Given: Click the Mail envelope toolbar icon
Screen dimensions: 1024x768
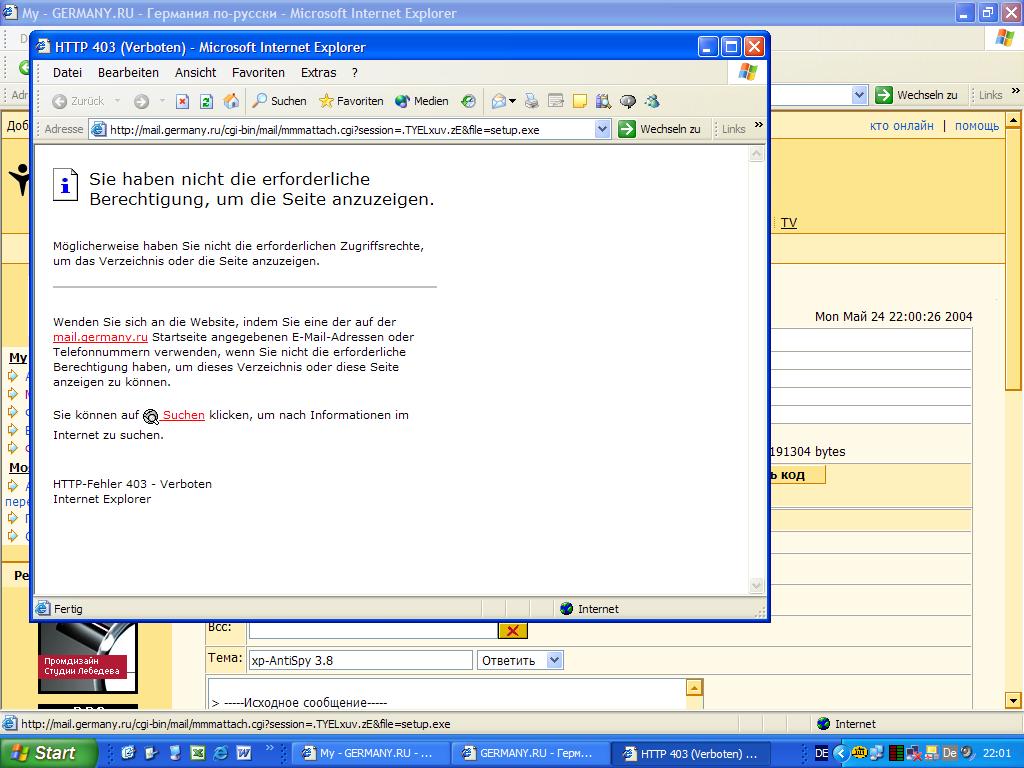Looking at the screenshot, I should pyautogui.click(x=500, y=101).
